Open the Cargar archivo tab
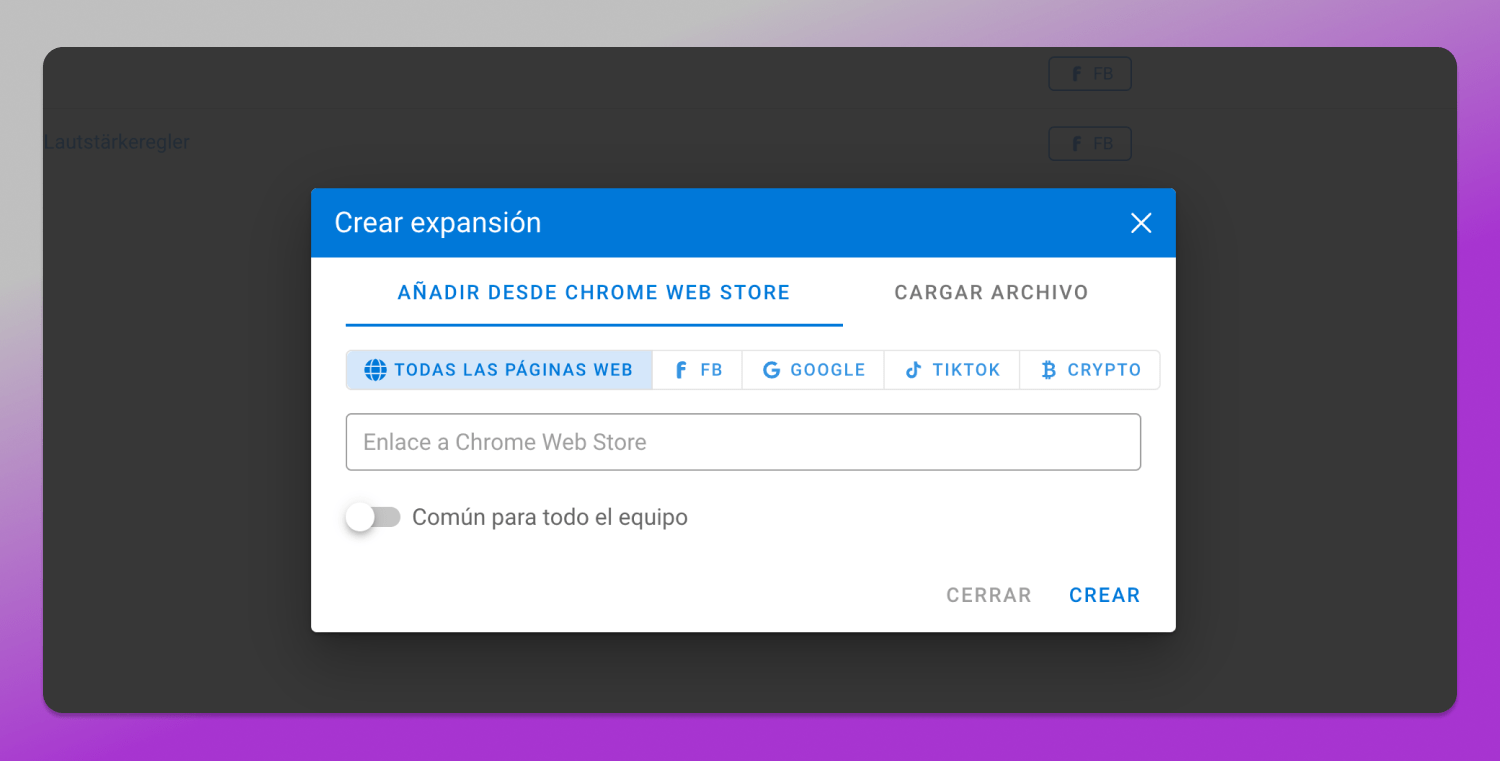1500x761 pixels. click(991, 293)
